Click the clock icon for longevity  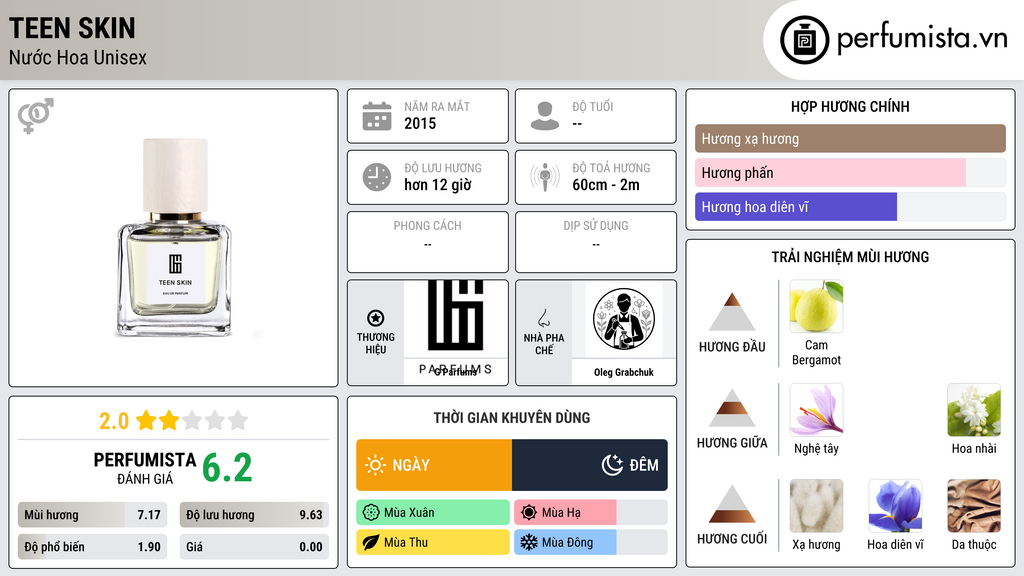click(x=377, y=177)
